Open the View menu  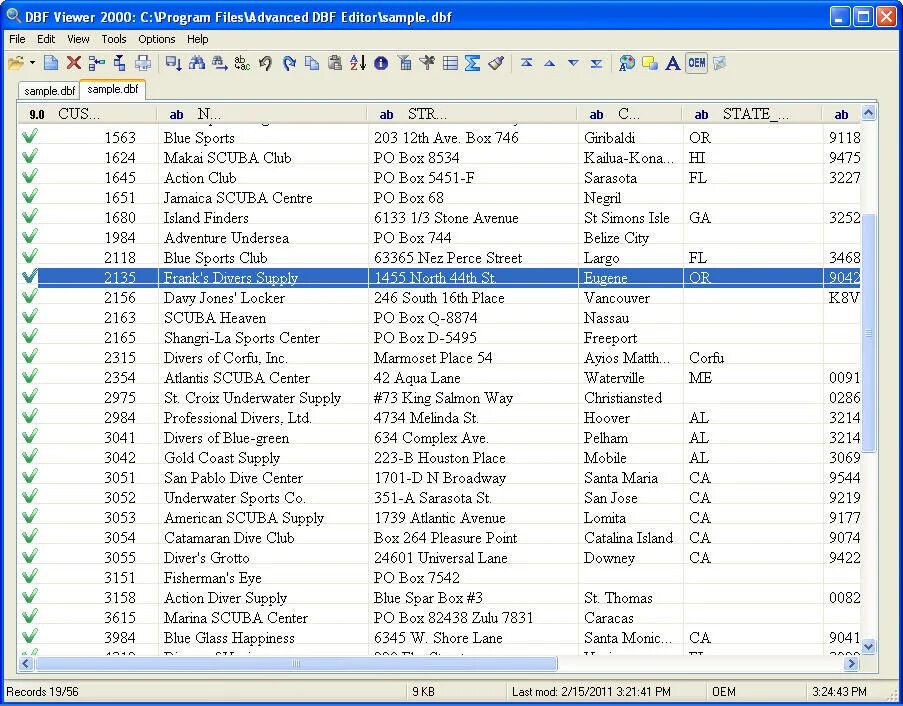pyautogui.click(x=78, y=39)
